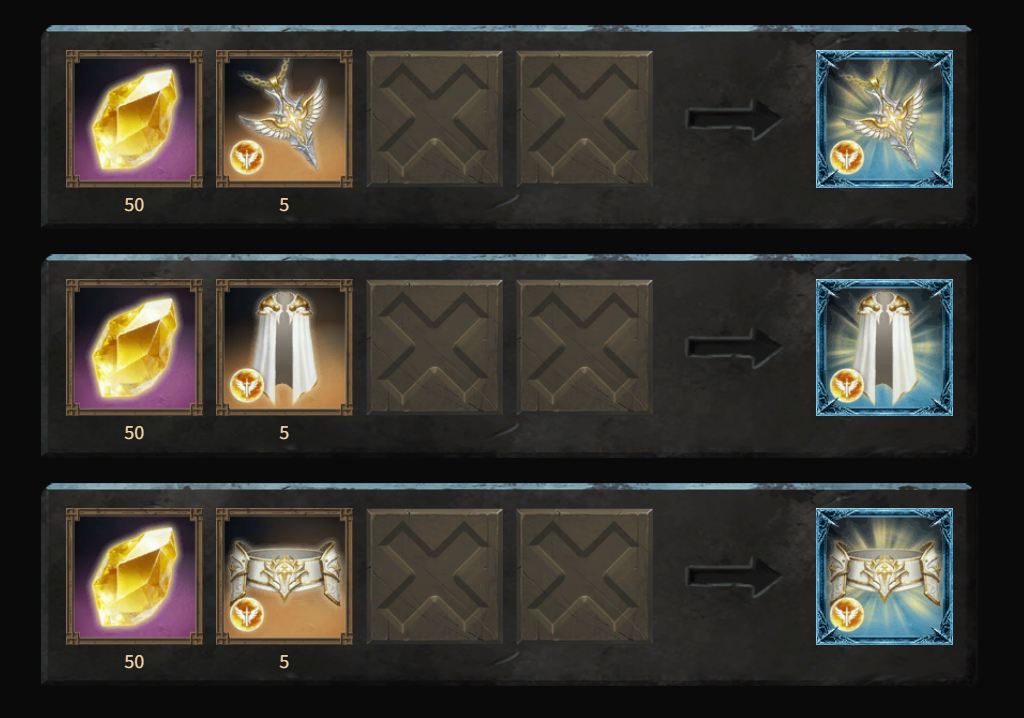This screenshot has height=718, width=1024.
Task: Select the third empty slot in the cloak recipe
Action: pyautogui.click(x=435, y=348)
